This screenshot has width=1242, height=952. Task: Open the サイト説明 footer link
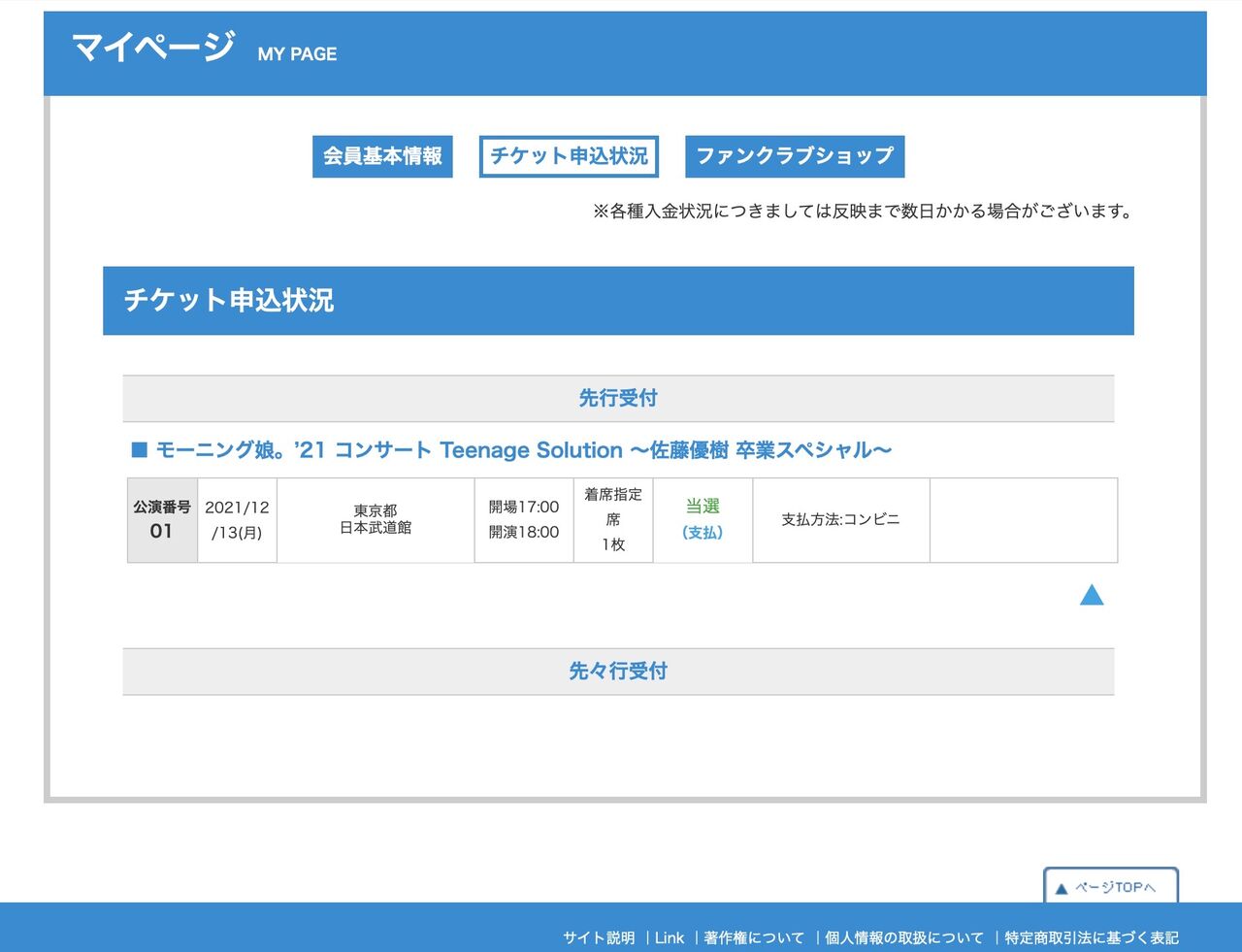tap(599, 937)
